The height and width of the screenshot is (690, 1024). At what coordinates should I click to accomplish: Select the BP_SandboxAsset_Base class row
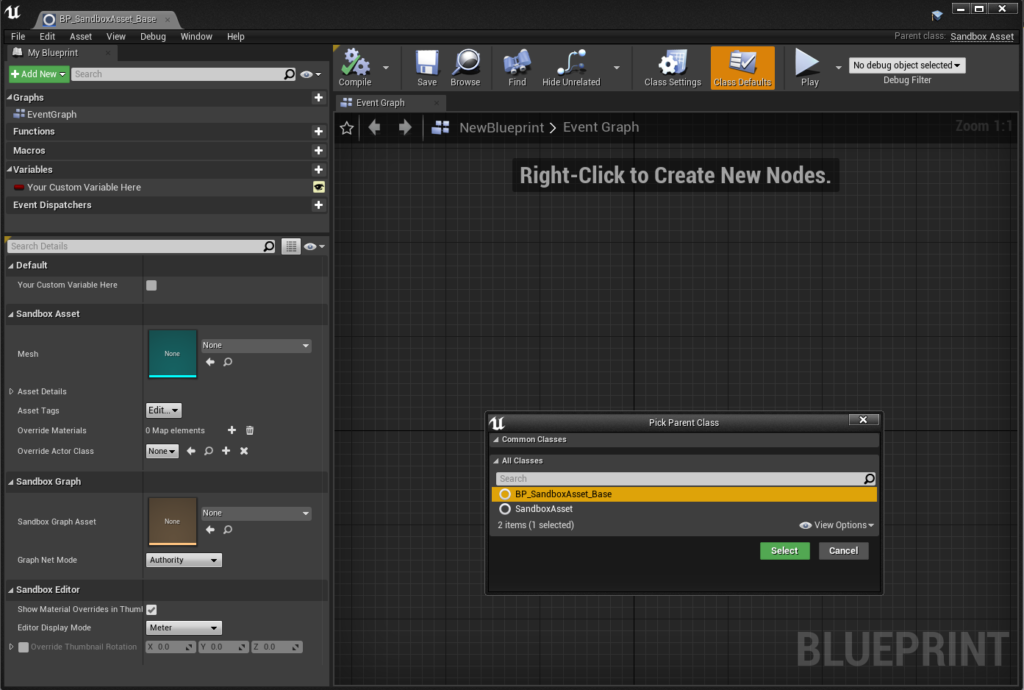[684, 494]
